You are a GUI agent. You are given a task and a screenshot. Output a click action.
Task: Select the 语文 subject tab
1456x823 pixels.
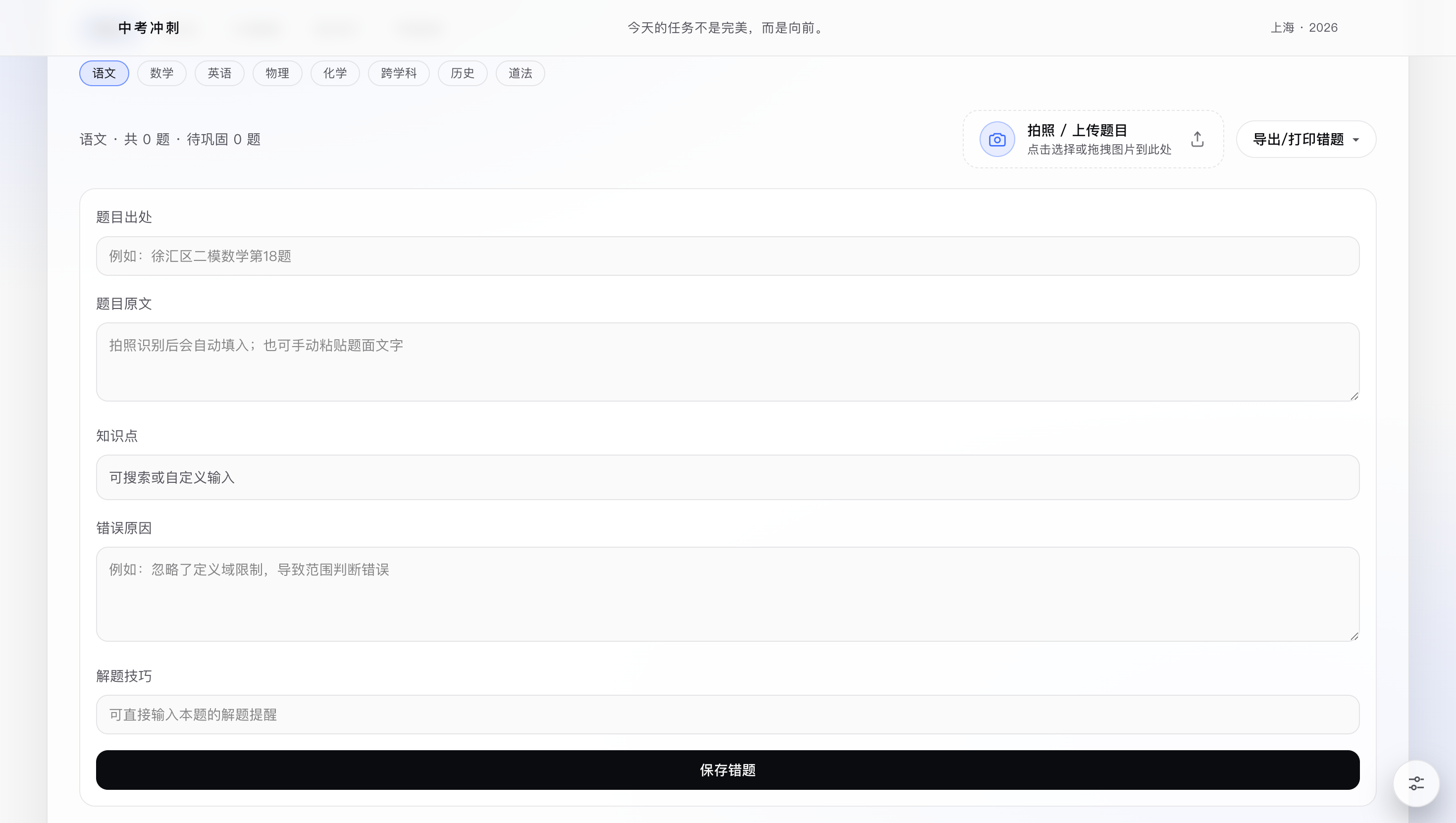click(104, 73)
